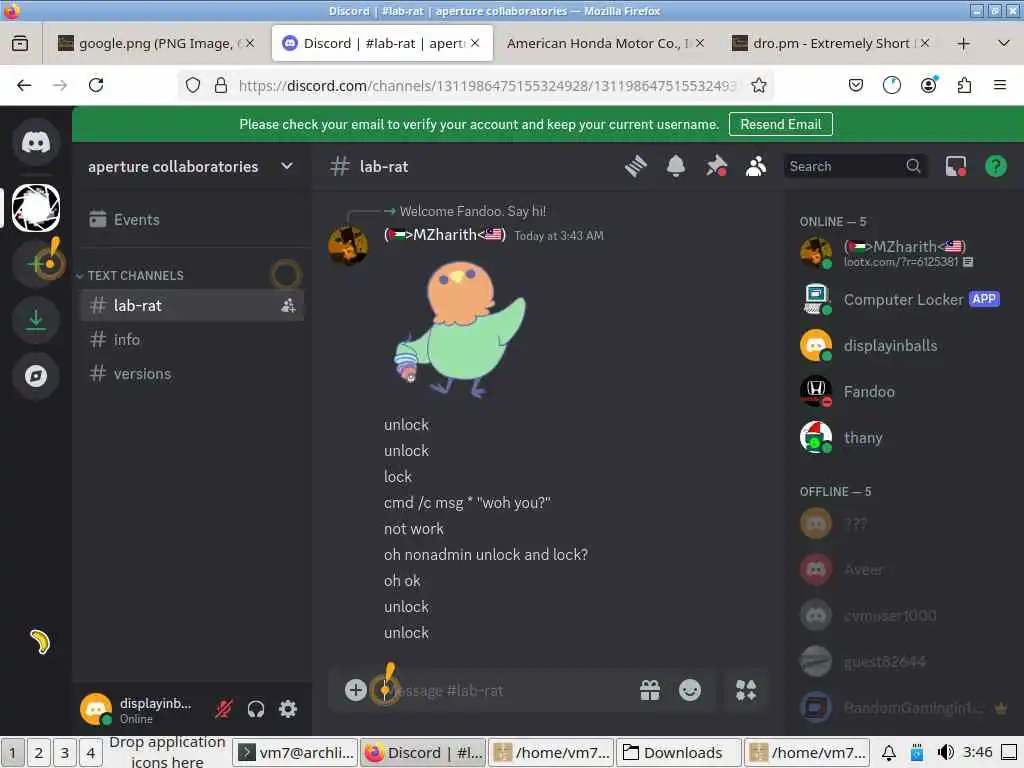Close the Discord browser tab
Image resolution: width=1024 pixels, height=768 pixels.
[475, 43]
